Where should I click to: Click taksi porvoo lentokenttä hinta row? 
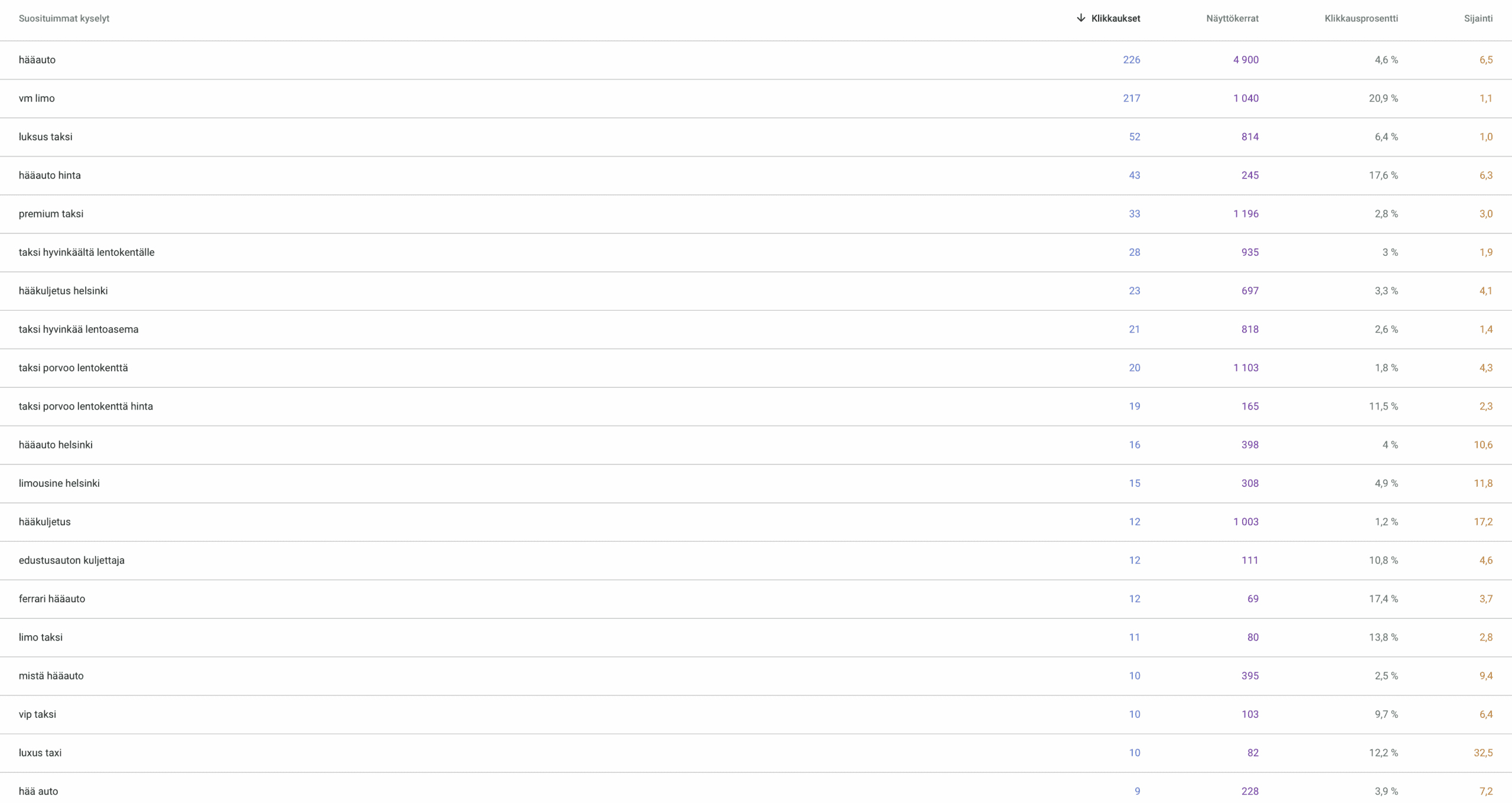click(86, 406)
